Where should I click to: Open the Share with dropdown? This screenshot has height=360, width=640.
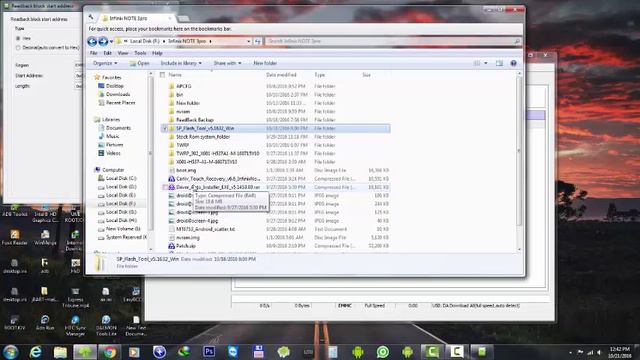tap(227, 63)
